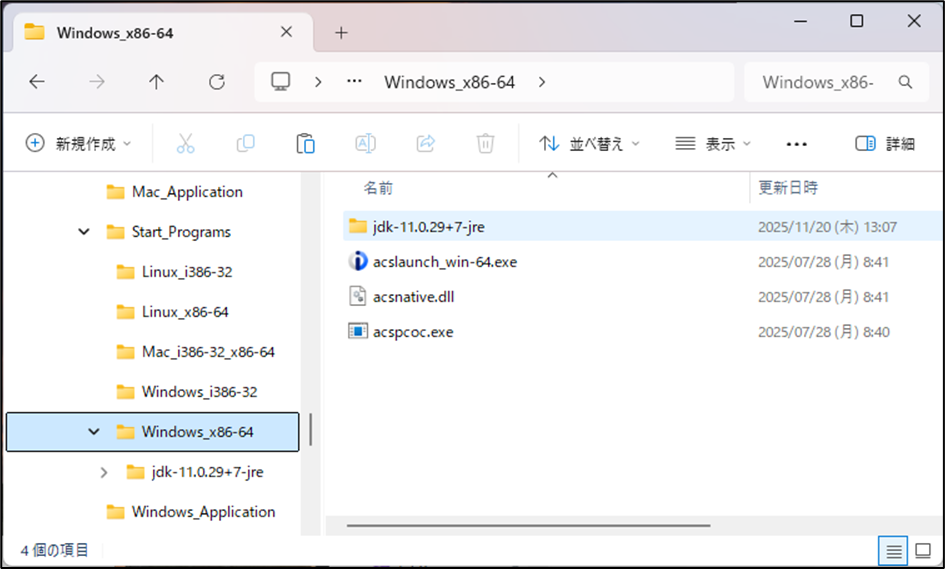The height and width of the screenshot is (569, 945).
Task: Click the Paste clipboard icon
Action: click(305, 144)
